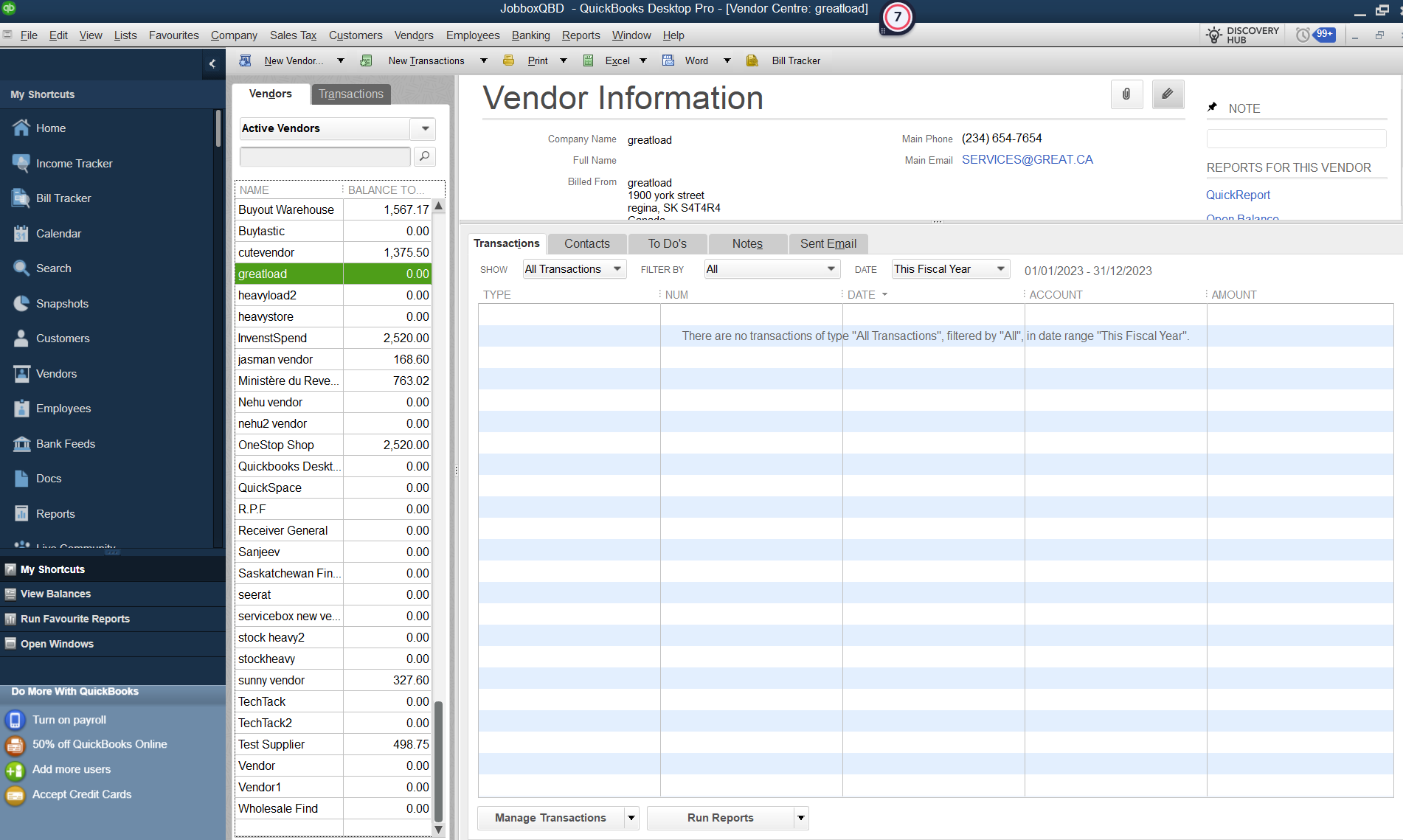Open the Filter By dropdown
The width and height of the screenshot is (1403, 840).
pyautogui.click(x=772, y=269)
